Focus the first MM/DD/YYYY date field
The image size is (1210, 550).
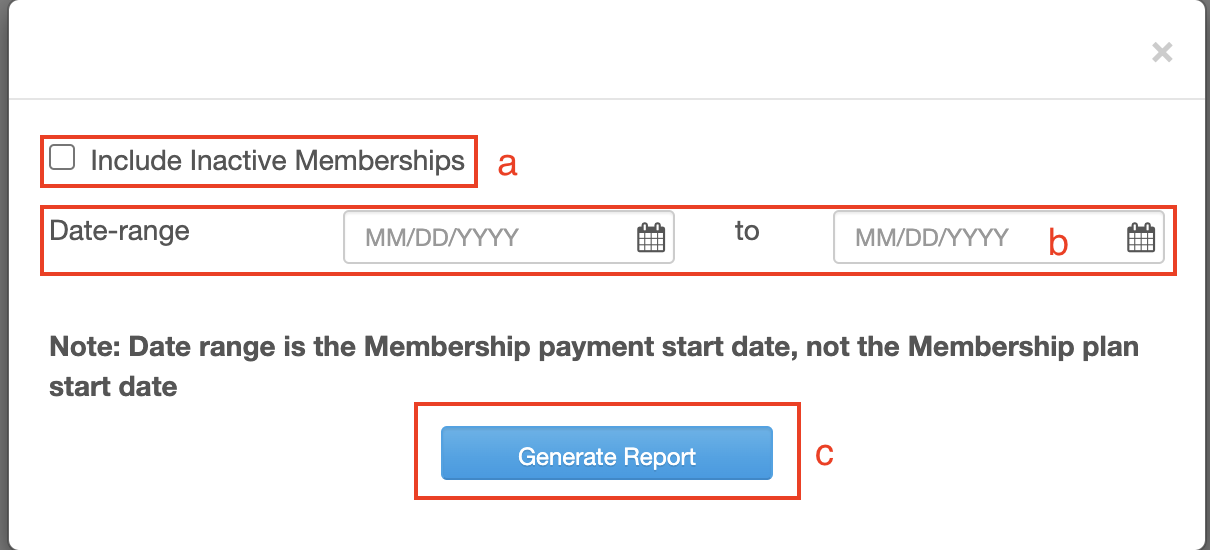pyautogui.click(x=509, y=237)
